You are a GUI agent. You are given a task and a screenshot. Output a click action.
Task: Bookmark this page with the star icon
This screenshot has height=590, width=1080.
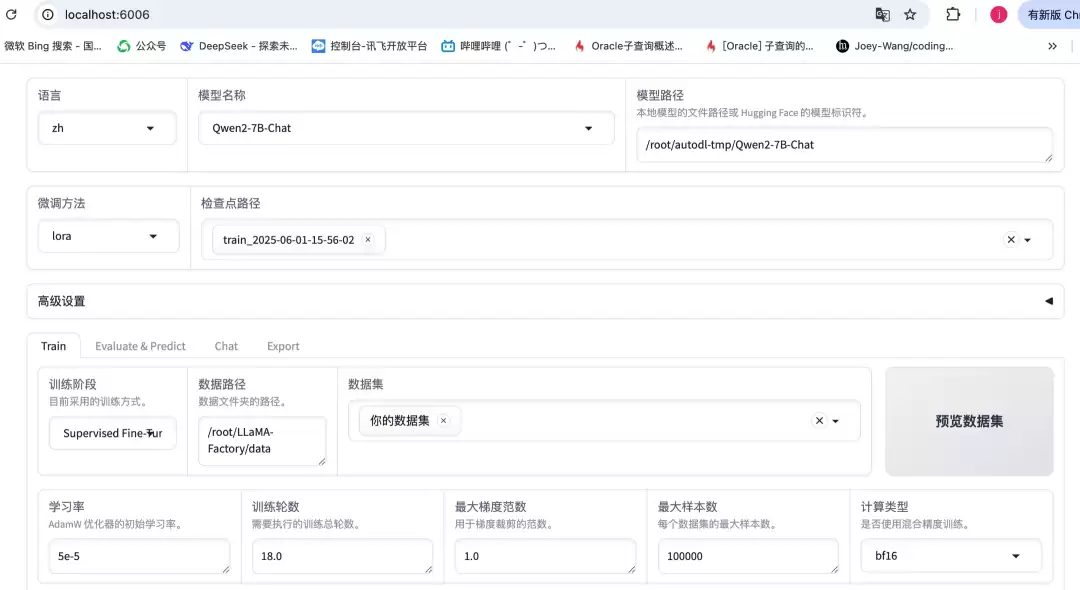pos(910,14)
